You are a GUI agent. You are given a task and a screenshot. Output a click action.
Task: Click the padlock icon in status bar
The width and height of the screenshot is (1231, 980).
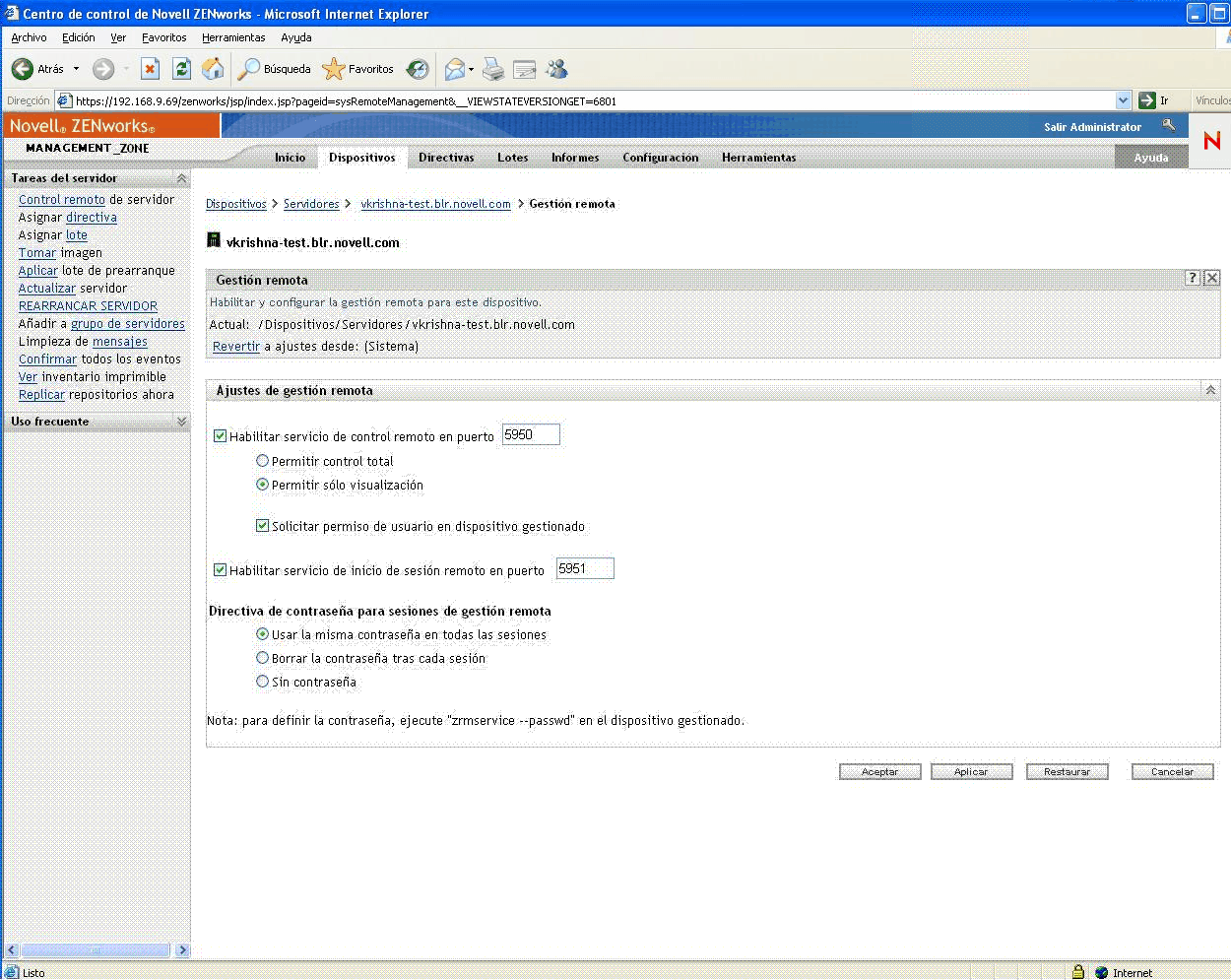tap(1078, 972)
